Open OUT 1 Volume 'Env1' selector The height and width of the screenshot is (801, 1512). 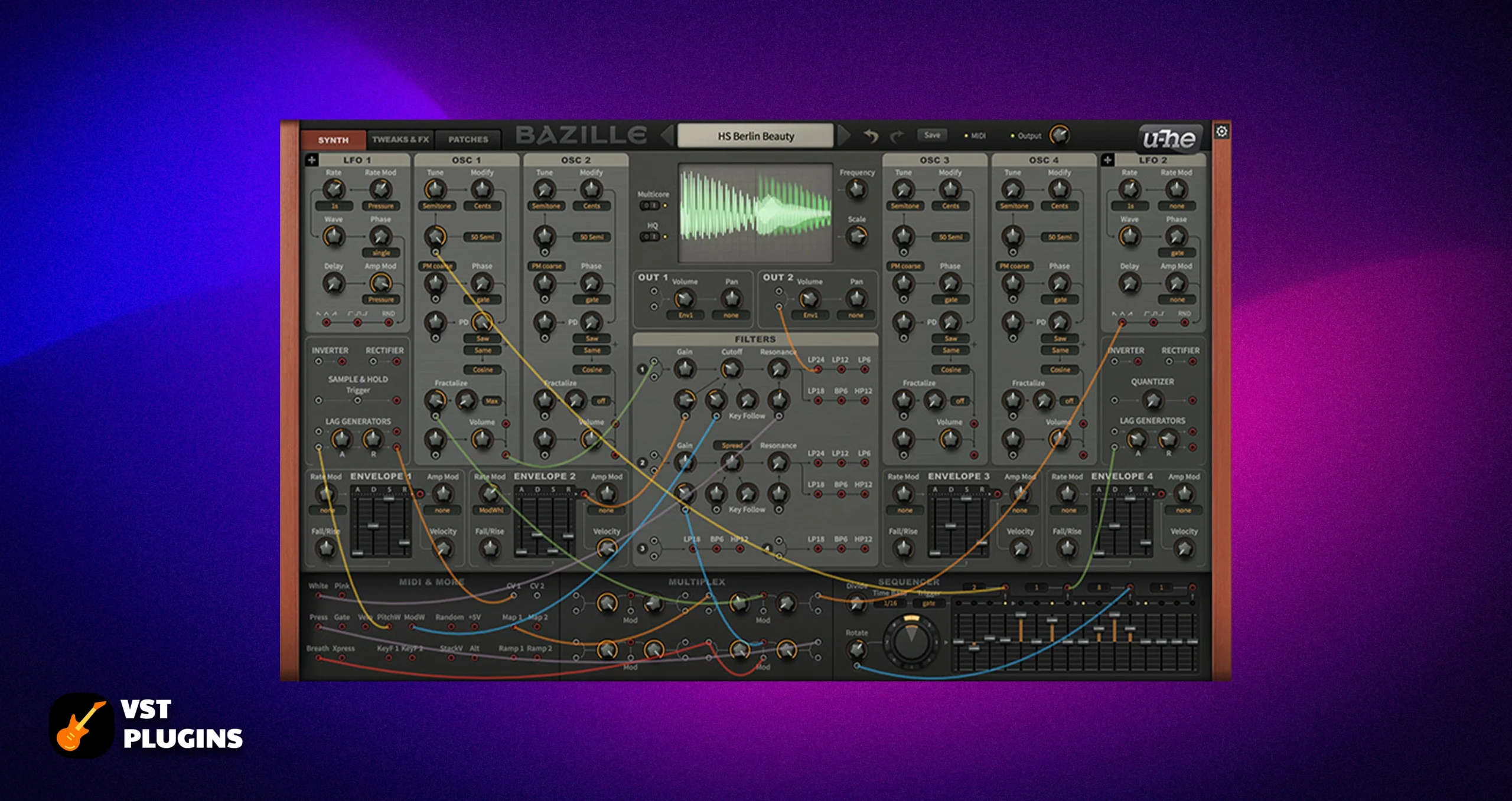[x=685, y=315]
